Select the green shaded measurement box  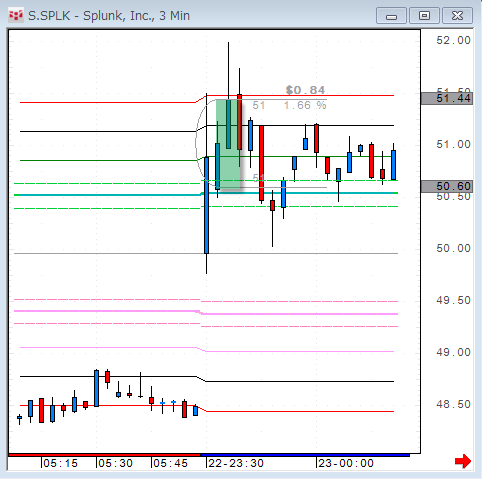(x=228, y=144)
